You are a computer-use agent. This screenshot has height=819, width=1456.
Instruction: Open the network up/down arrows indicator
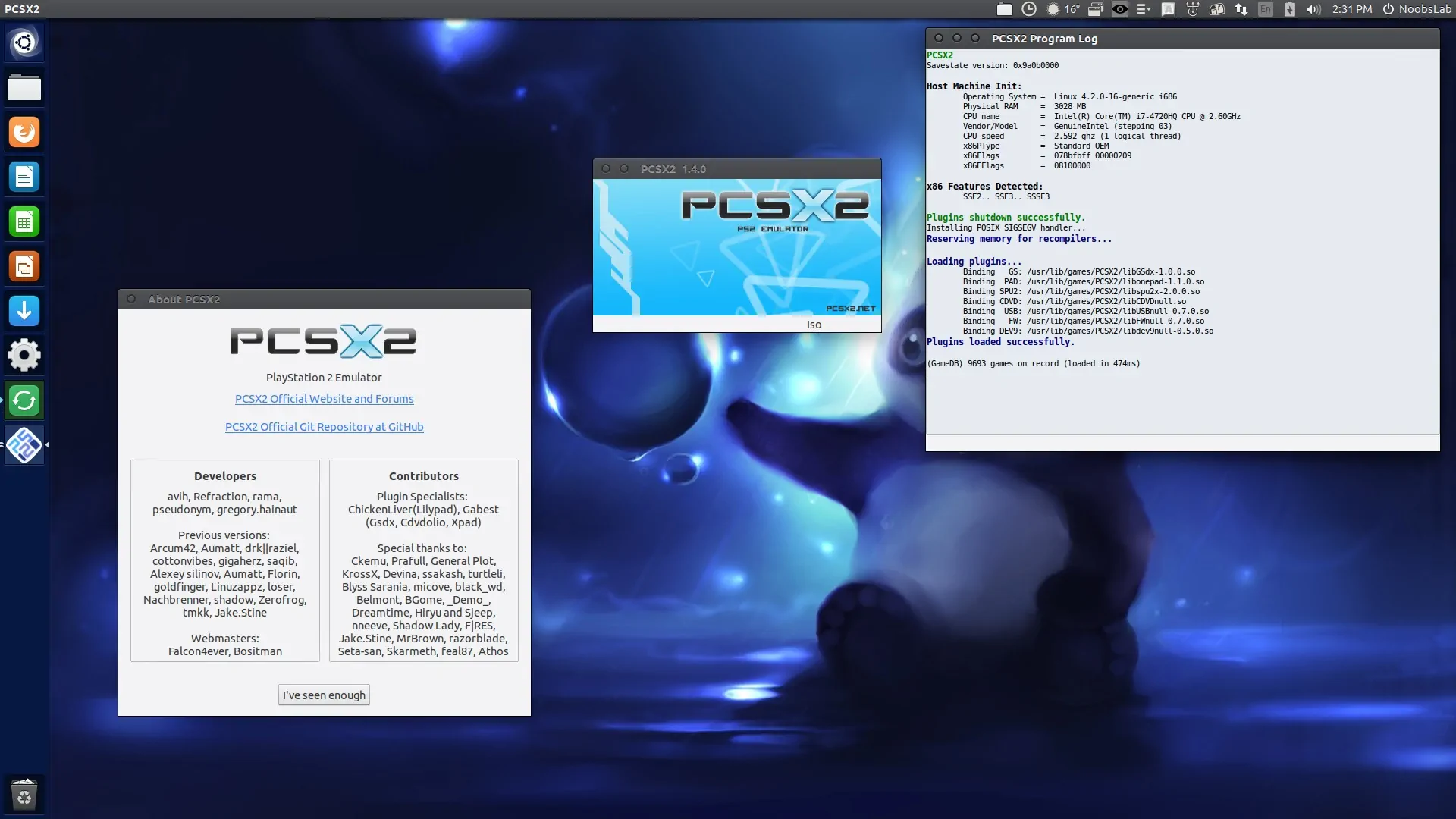(1241, 9)
